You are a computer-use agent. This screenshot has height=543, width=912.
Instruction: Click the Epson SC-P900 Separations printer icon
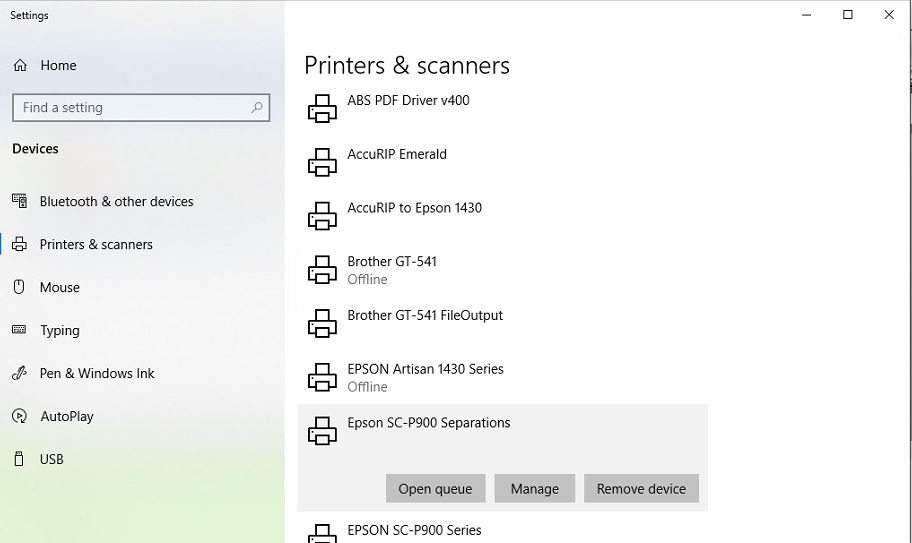(322, 431)
